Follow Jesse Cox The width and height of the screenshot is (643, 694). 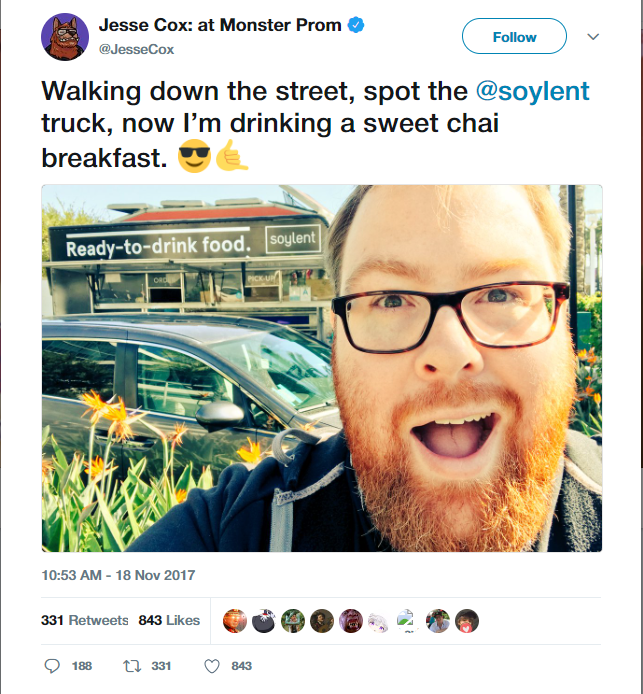click(514, 37)
